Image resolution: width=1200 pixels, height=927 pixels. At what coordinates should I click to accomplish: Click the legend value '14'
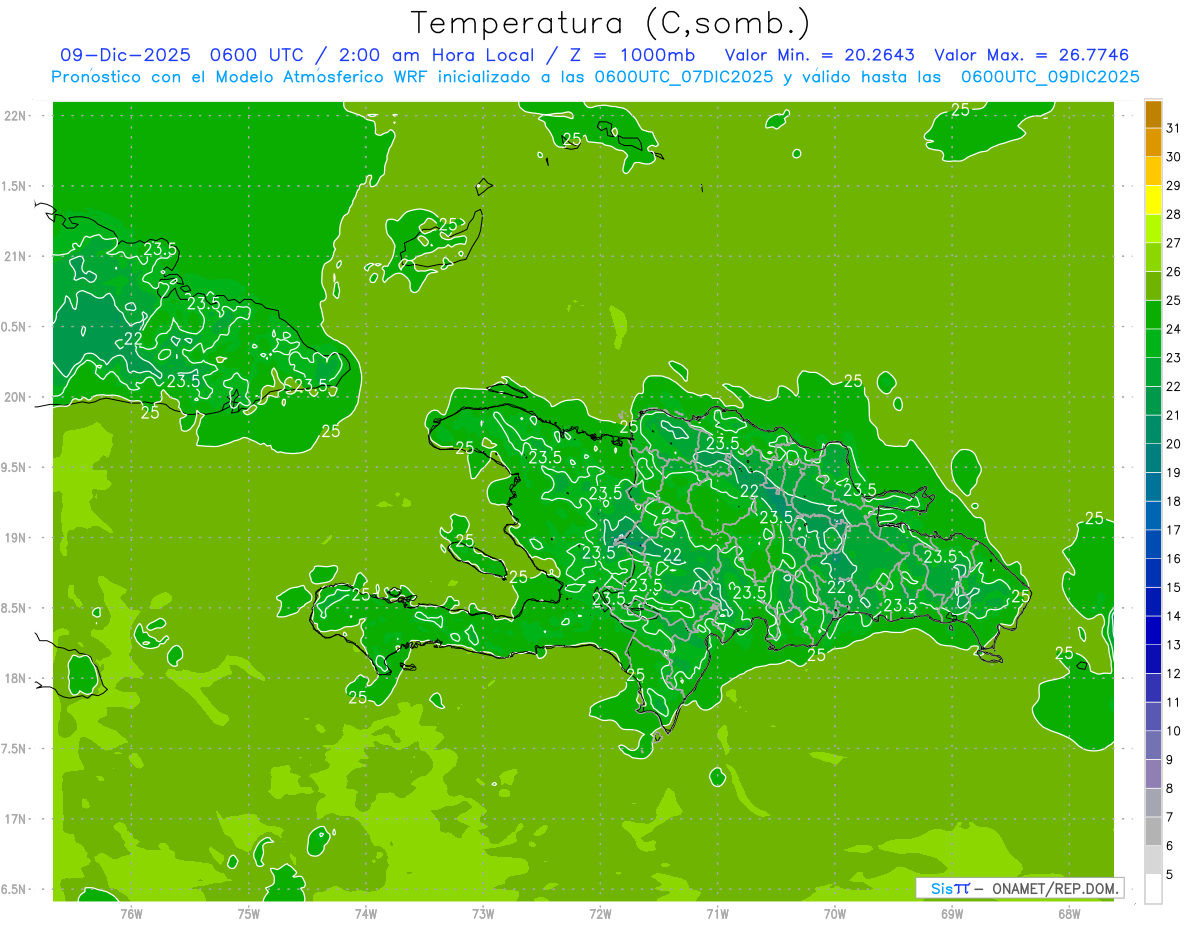1173,617
